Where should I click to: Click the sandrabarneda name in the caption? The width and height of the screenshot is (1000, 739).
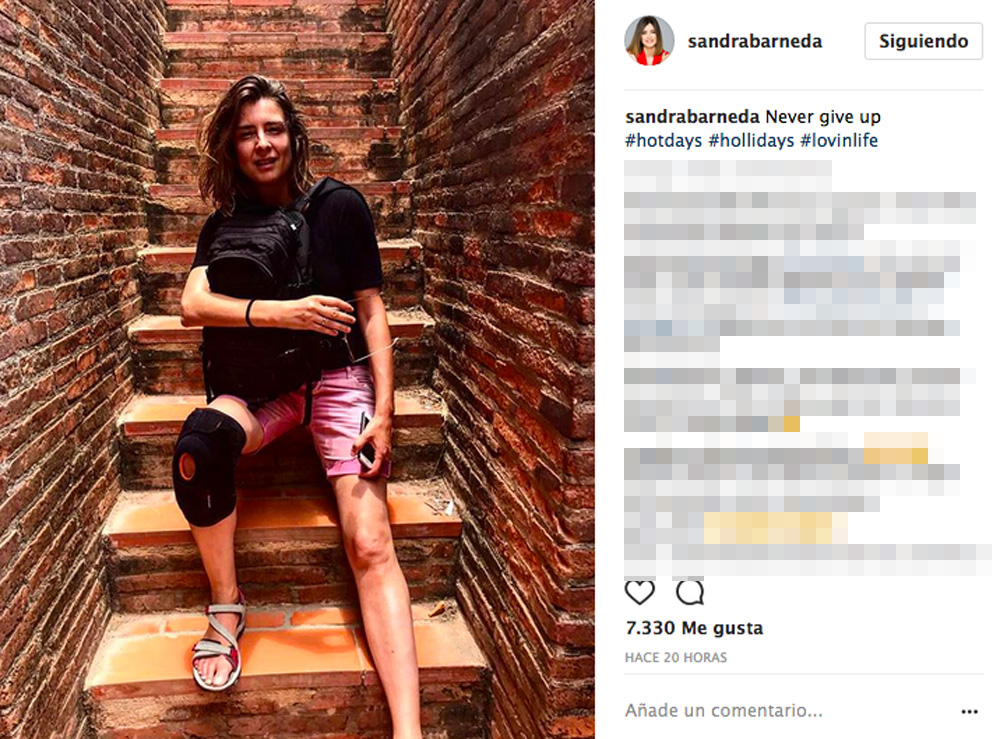(x=692, y=117)
